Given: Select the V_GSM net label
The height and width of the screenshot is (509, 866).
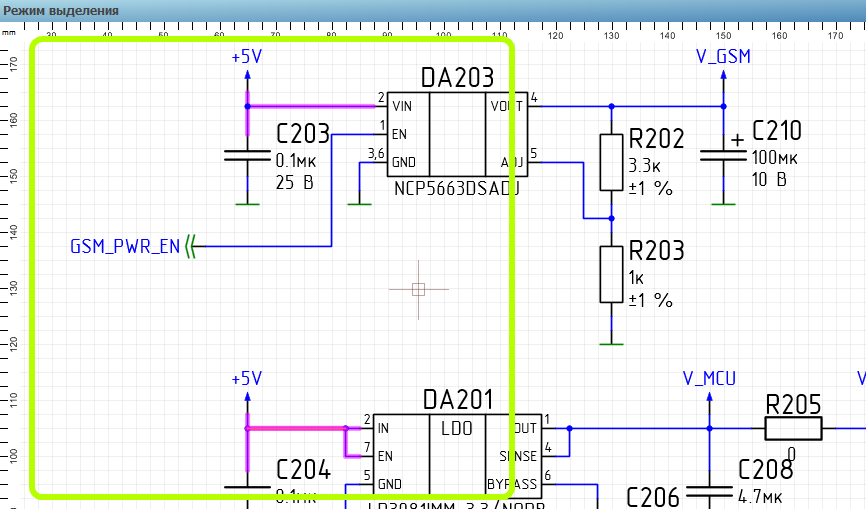Looking at the screenshot, I should [723, 56].
